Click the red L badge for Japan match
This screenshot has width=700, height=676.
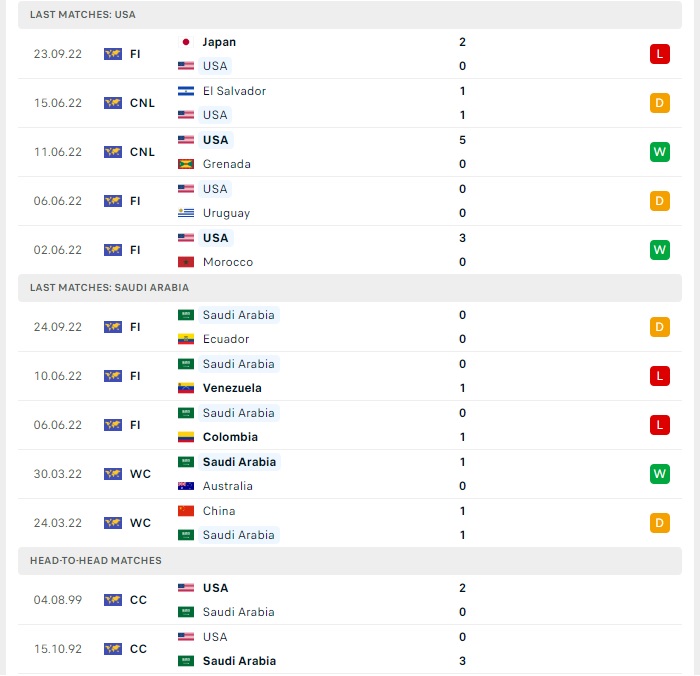[659, 54]
